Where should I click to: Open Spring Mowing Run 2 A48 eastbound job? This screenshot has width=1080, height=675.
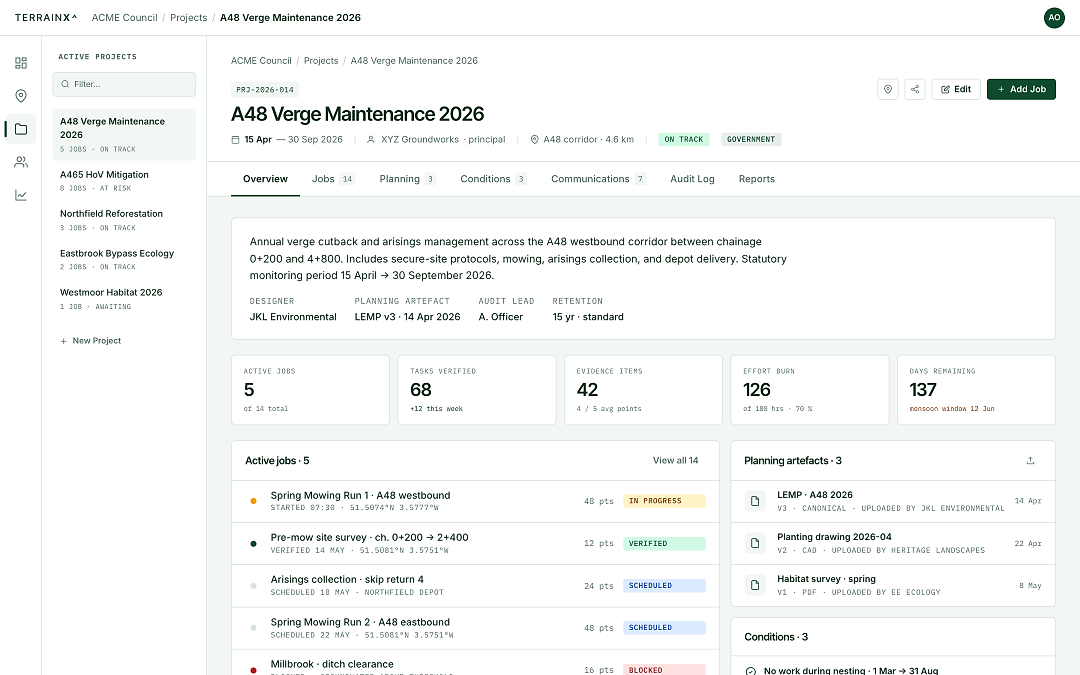475,628
